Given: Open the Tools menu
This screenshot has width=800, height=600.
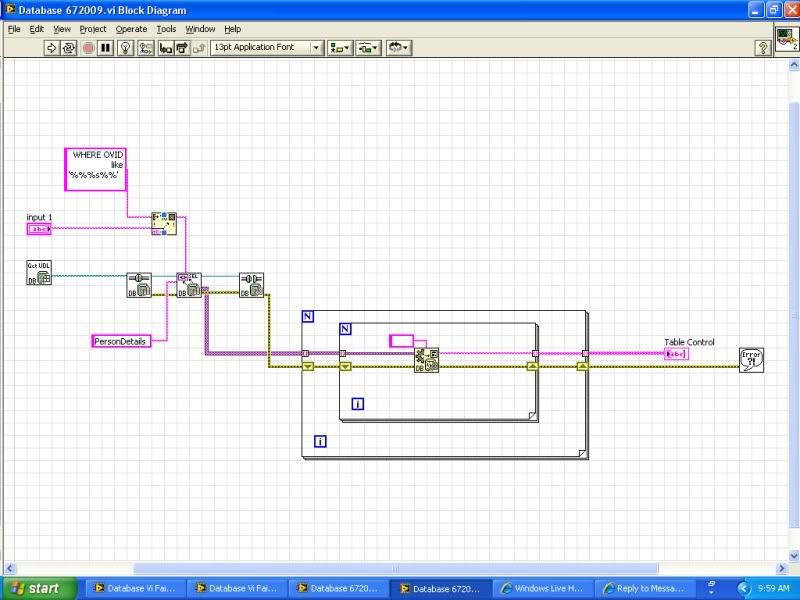Looking at the screenshot, I should tap(166, 29).
